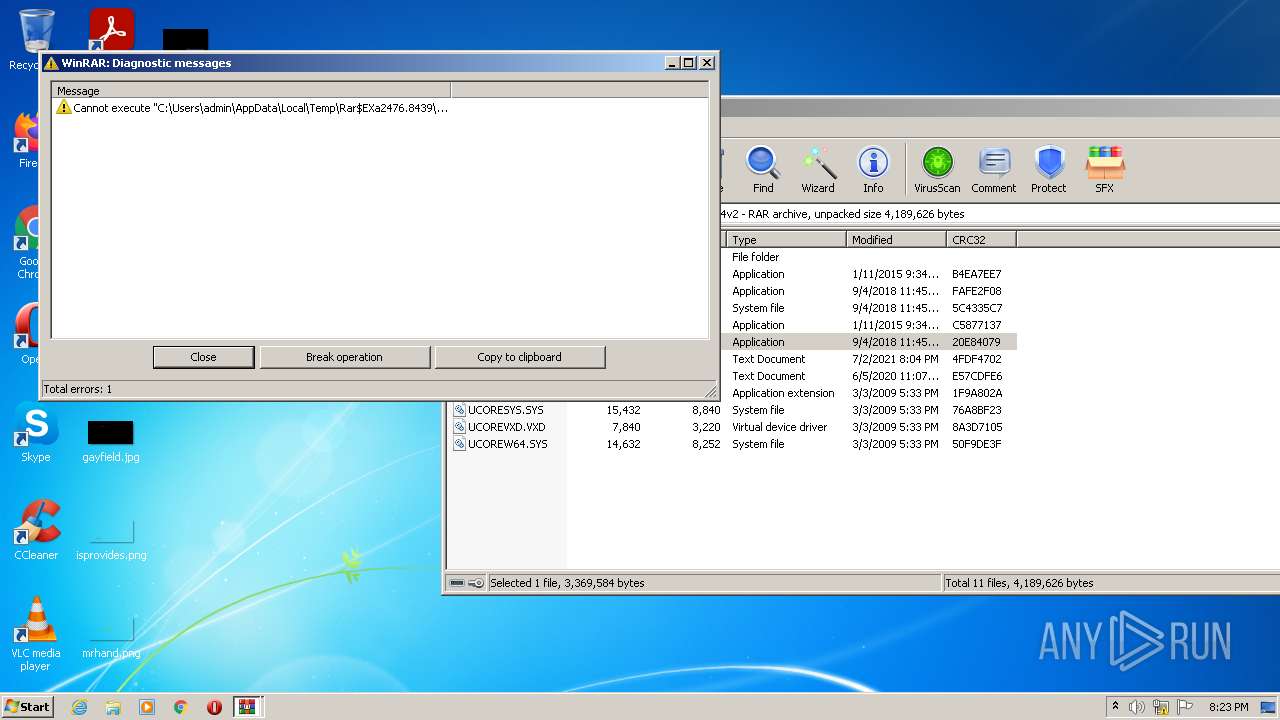
Task: Open Opera from the taskbar
Action: 214,707
